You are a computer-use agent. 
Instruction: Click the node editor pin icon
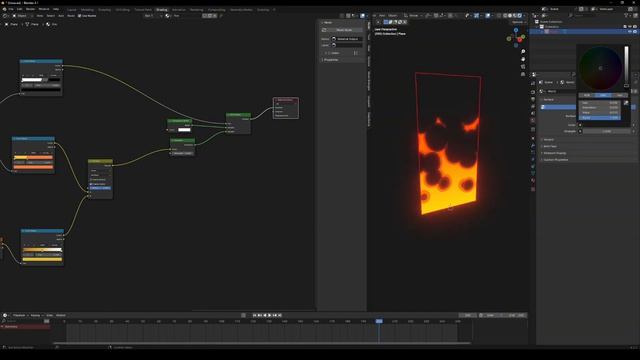point(221,16)
